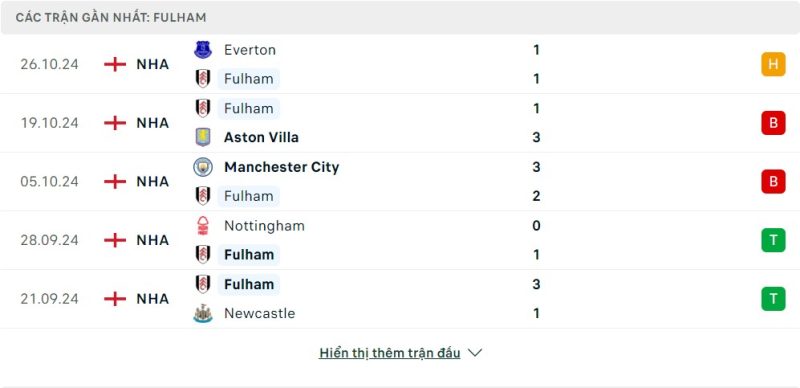Open the Hiển thị thêm trận đấu link
800x388 pixels.
pyautogui.click(x=389, y=353)
